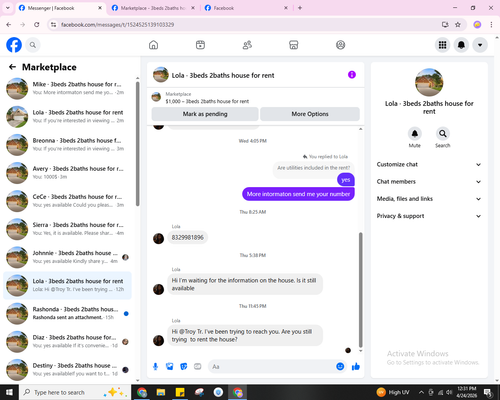
Task: Open the tab search dropdown arrow
Action: tap(8, 8)
